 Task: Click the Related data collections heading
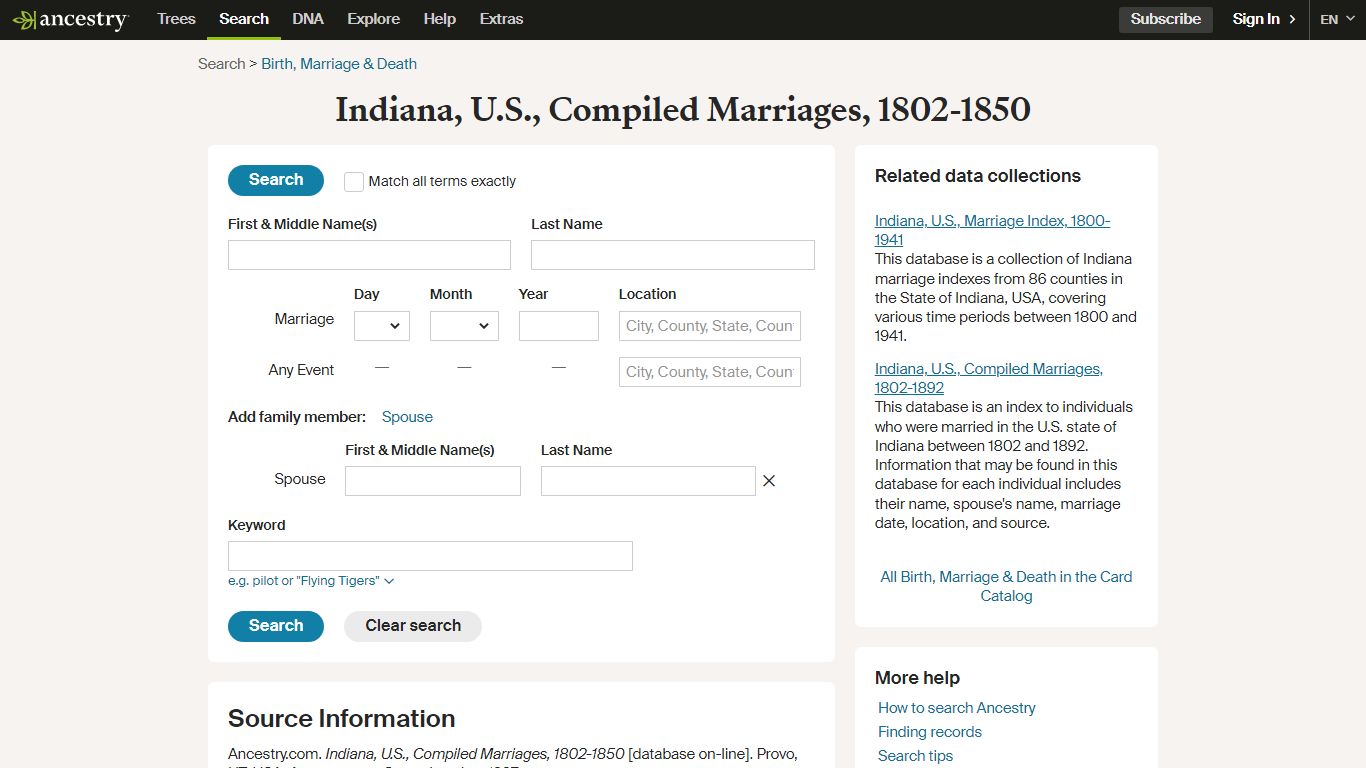tap(978, 176)
